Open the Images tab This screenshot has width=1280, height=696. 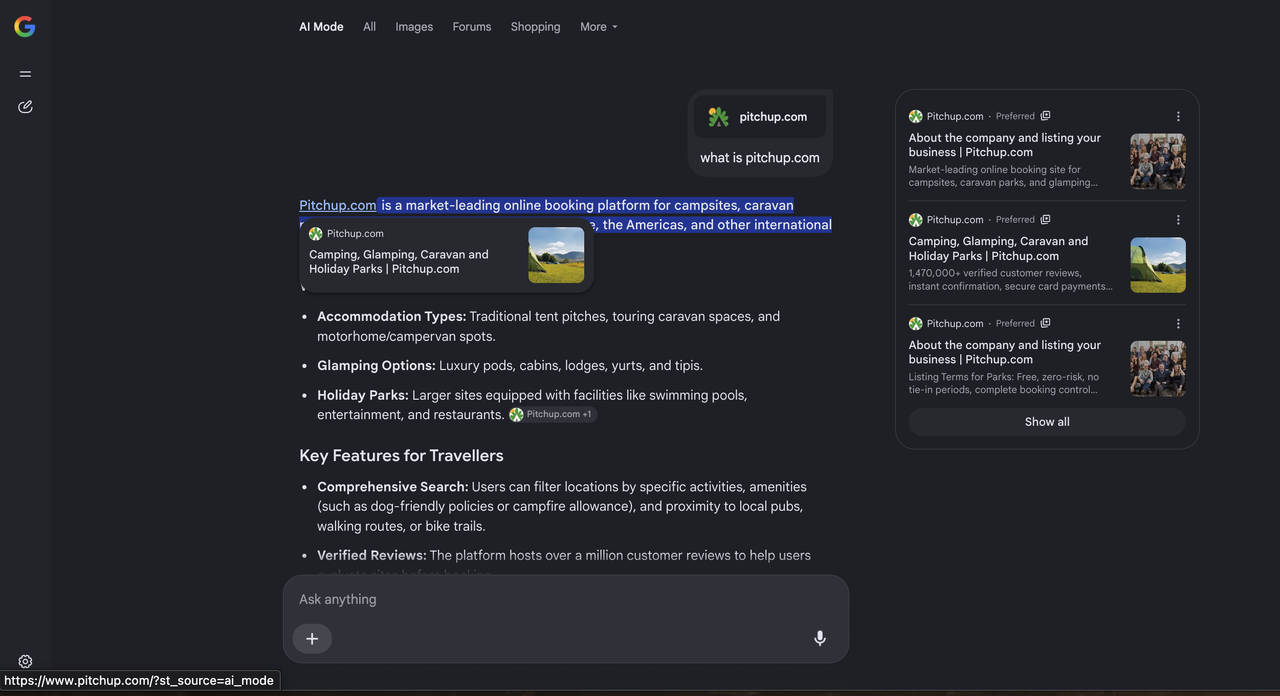(x=414, y=27)
